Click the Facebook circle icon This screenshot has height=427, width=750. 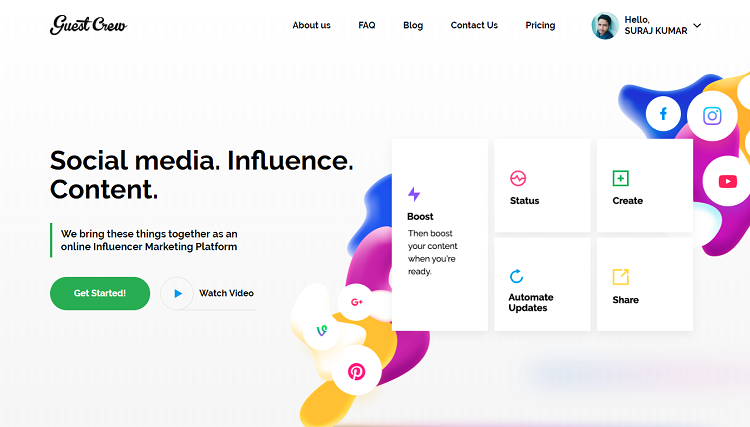(663, 114)
